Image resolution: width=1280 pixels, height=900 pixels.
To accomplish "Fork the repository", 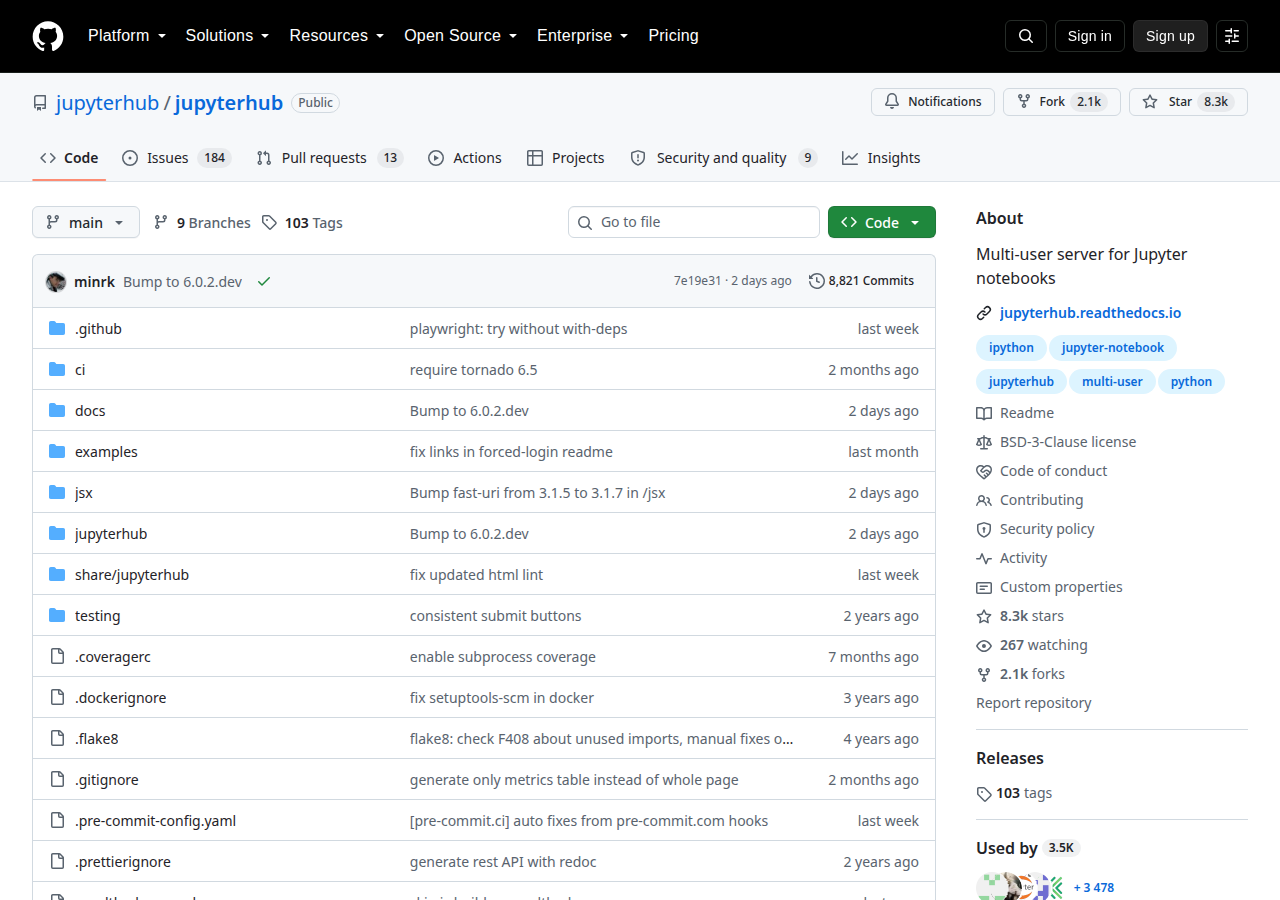I will point(1062,102).
